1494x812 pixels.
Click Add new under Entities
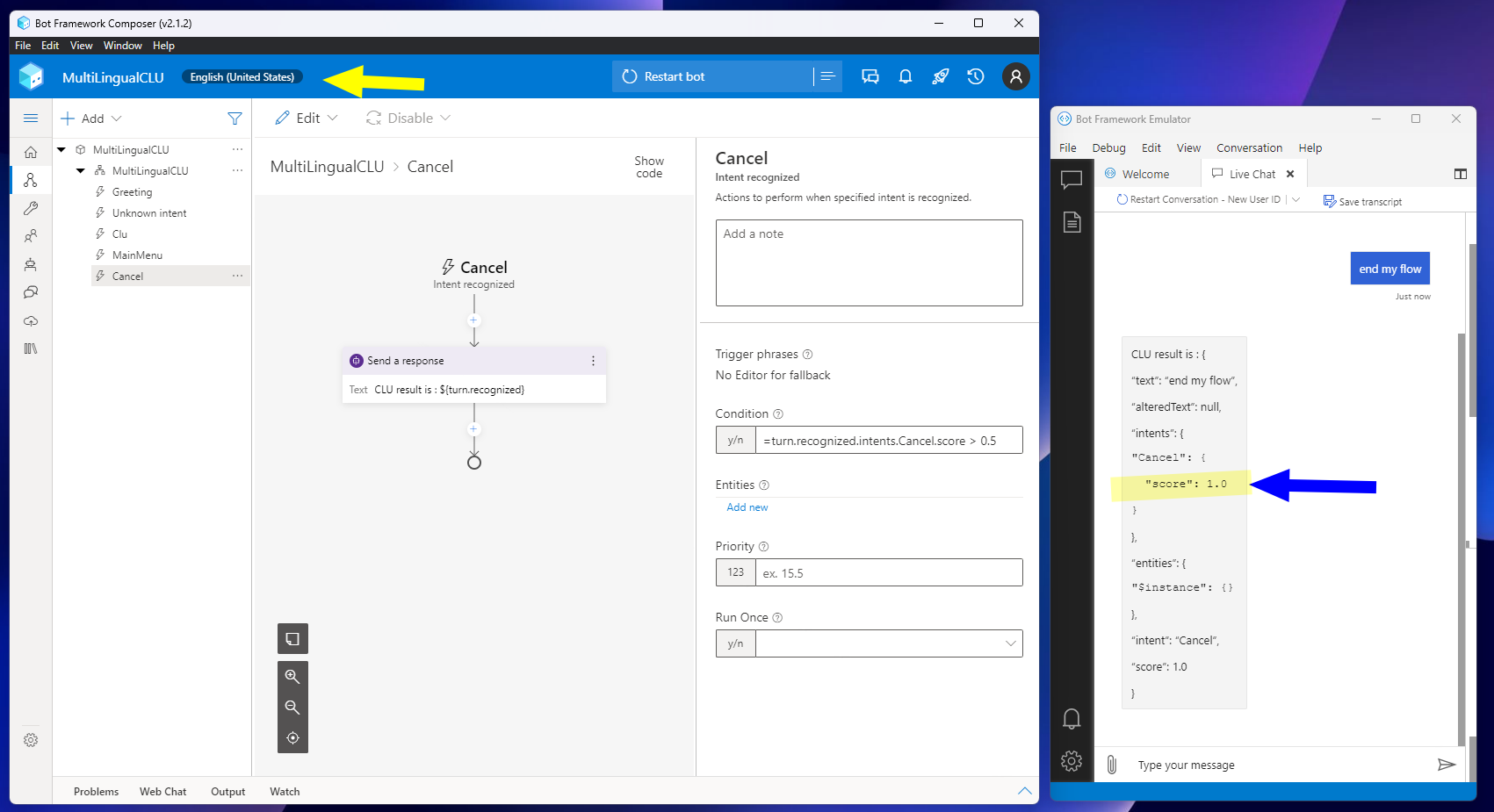click(x=746, y=507)
